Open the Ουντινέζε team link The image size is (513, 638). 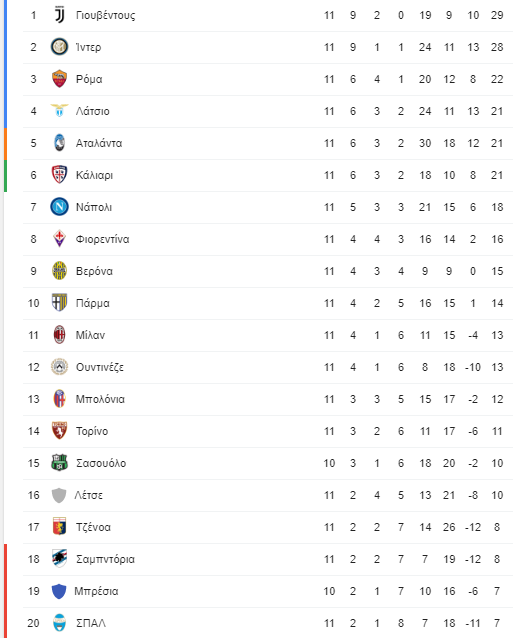click(x=100, y=367)
